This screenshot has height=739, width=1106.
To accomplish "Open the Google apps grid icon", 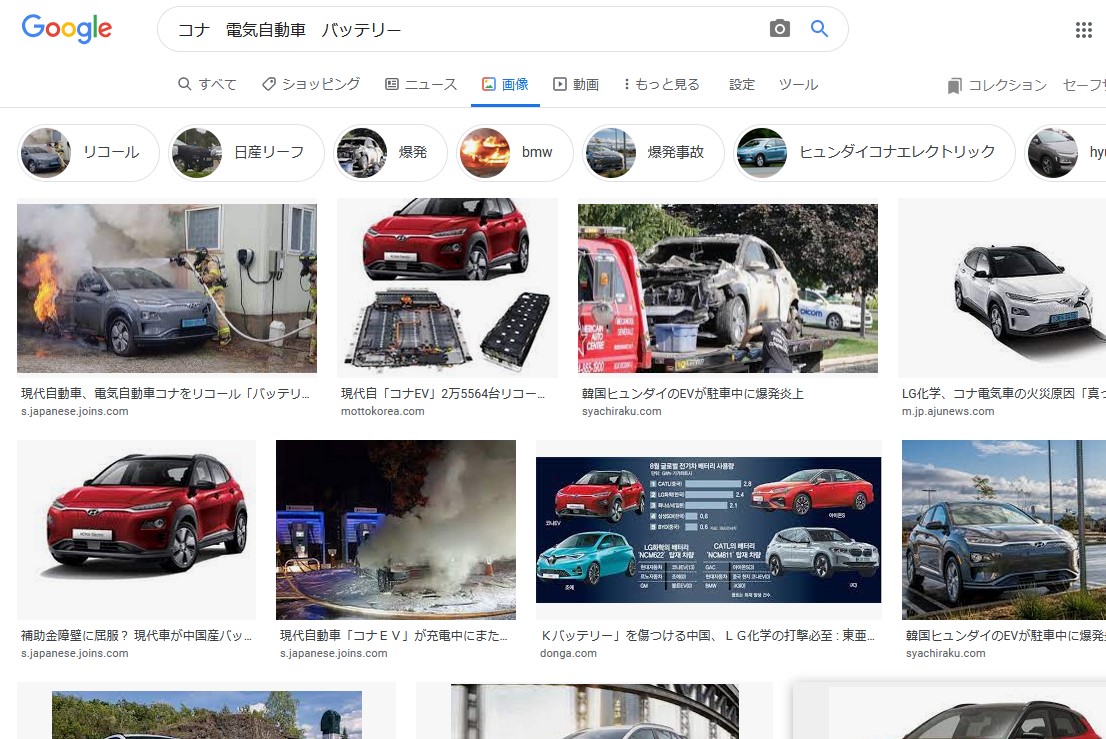I will point(1084,30).
